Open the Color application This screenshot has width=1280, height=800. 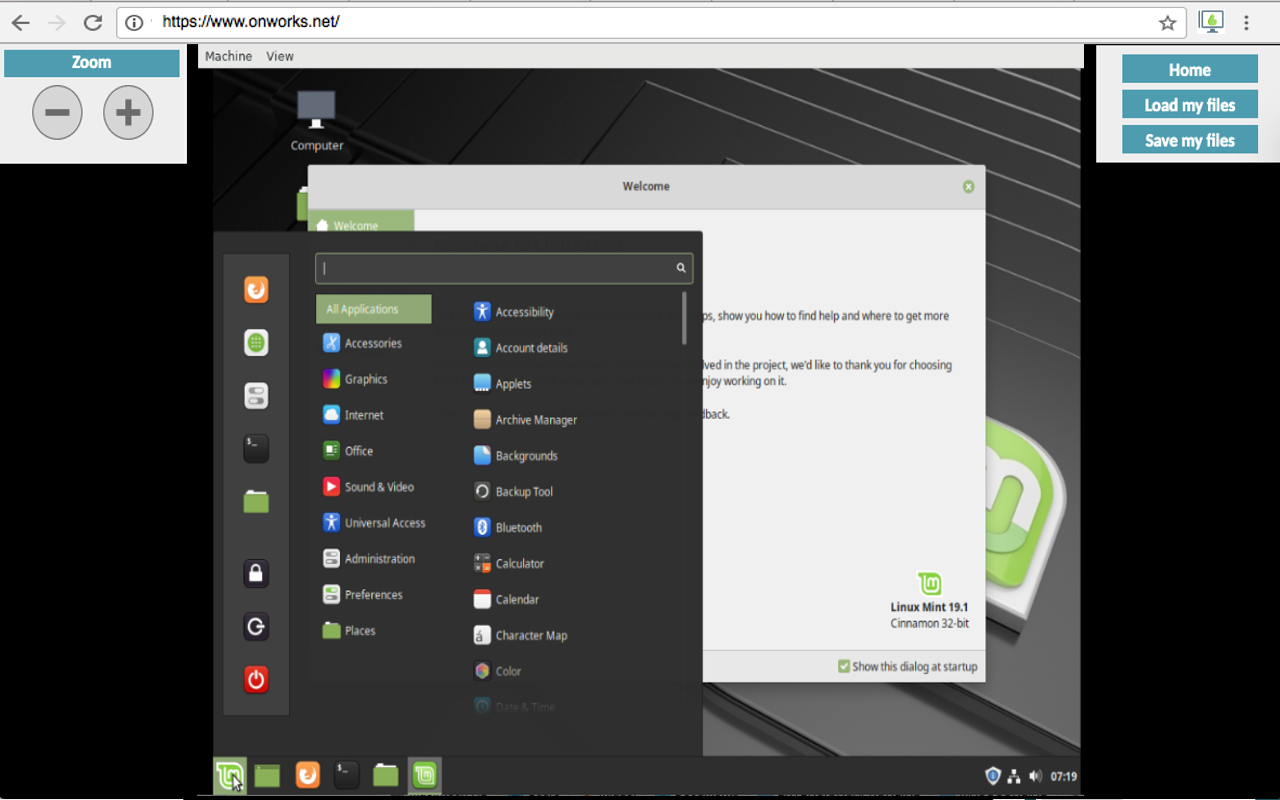498,672
